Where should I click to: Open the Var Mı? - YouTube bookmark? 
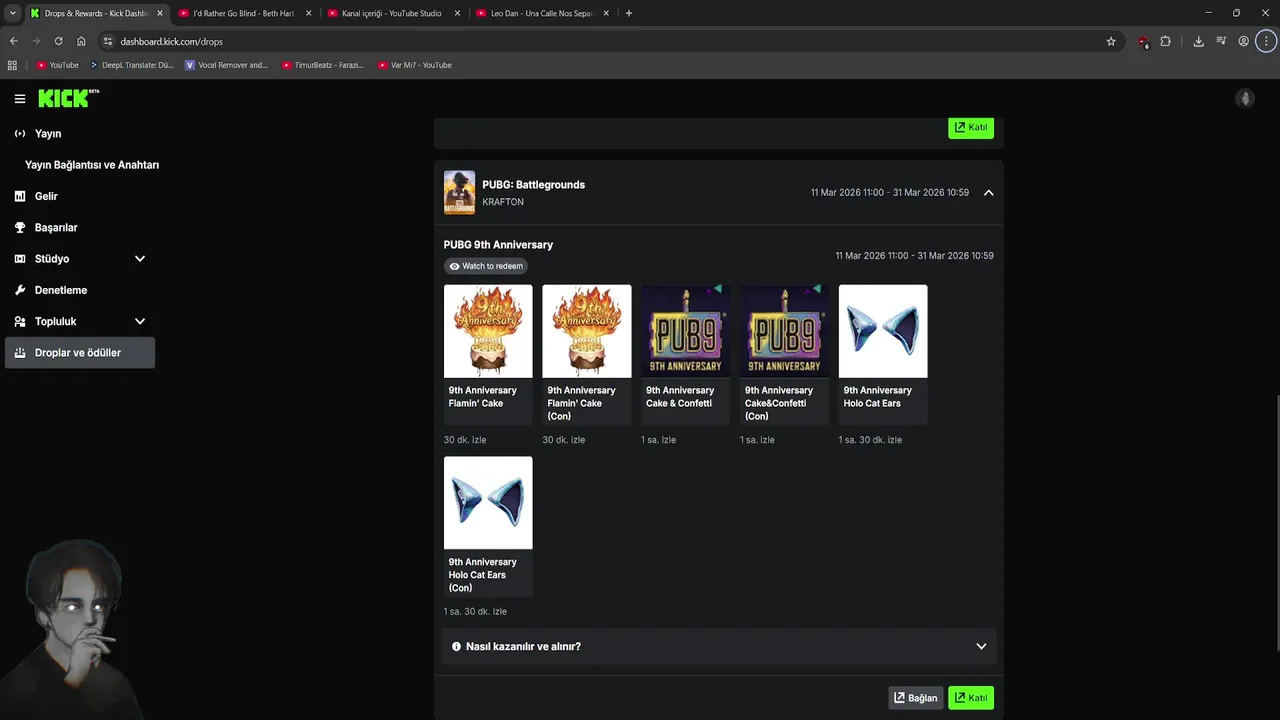pos(415,65)
